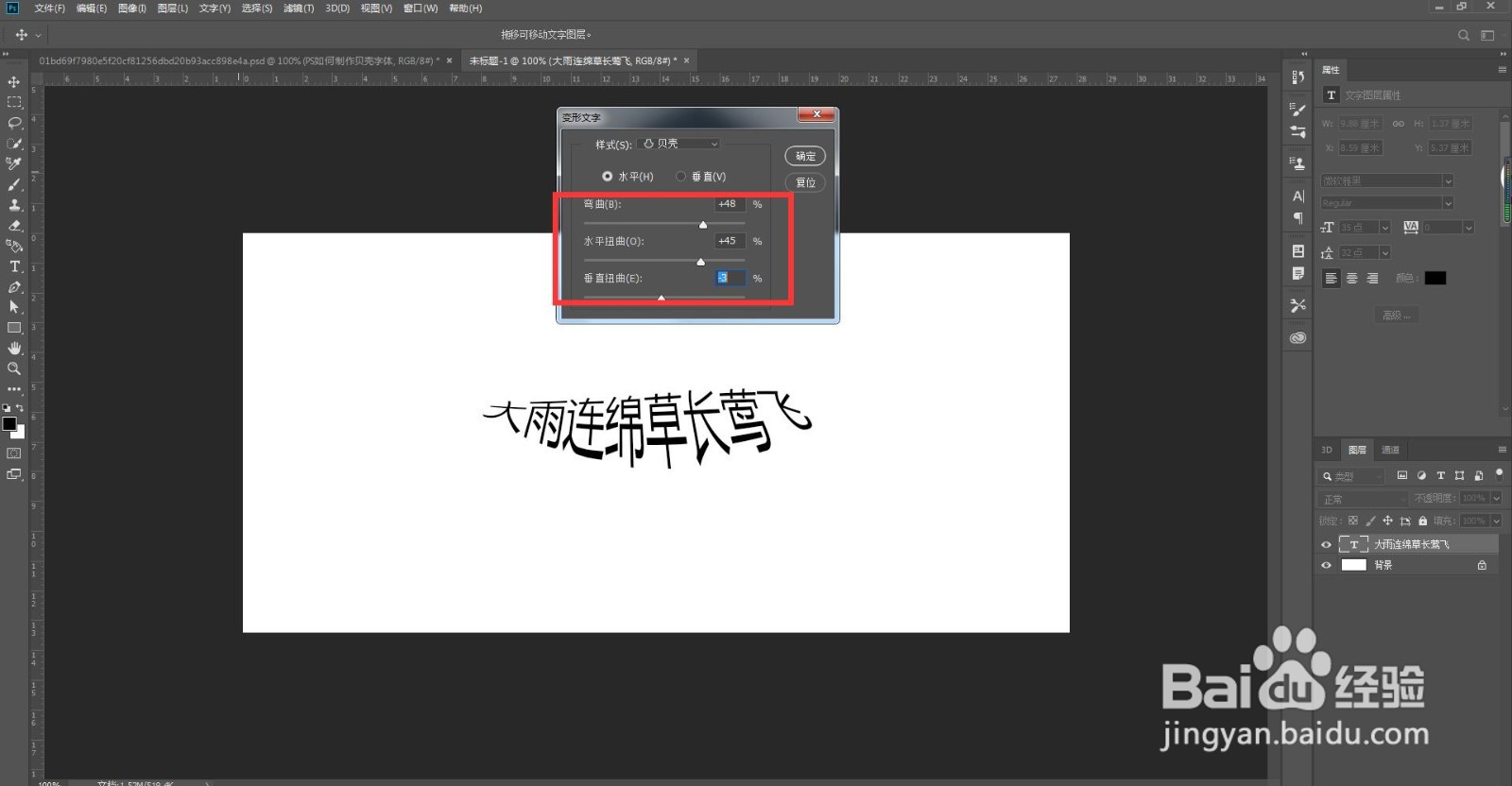Click the search icon in options bar
The width and height of the screenshot is (1512, 786).
point(1464,35)
